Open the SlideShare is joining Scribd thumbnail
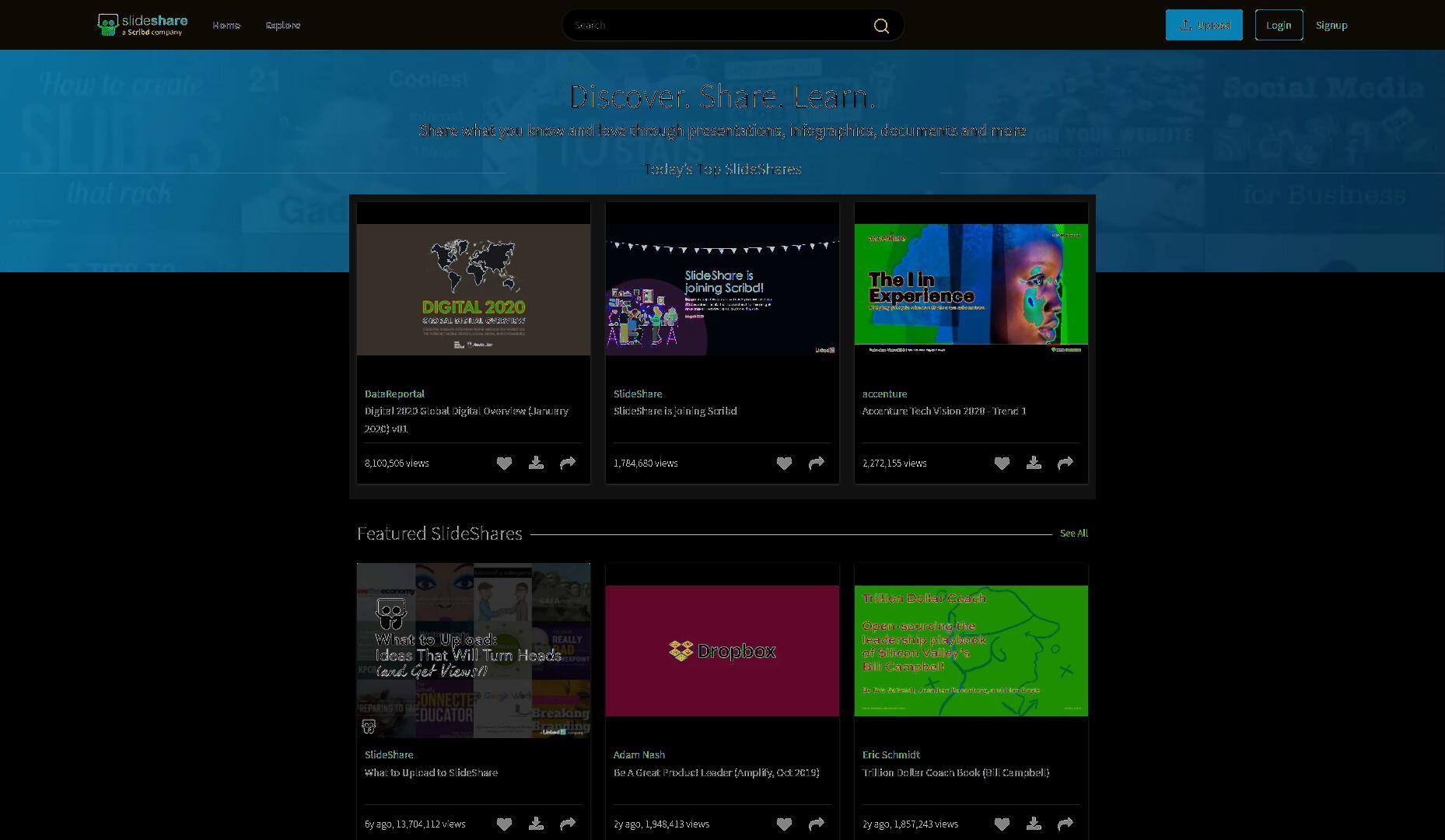This screenshot has width=1445, height=840. click(x=722, y=289)
